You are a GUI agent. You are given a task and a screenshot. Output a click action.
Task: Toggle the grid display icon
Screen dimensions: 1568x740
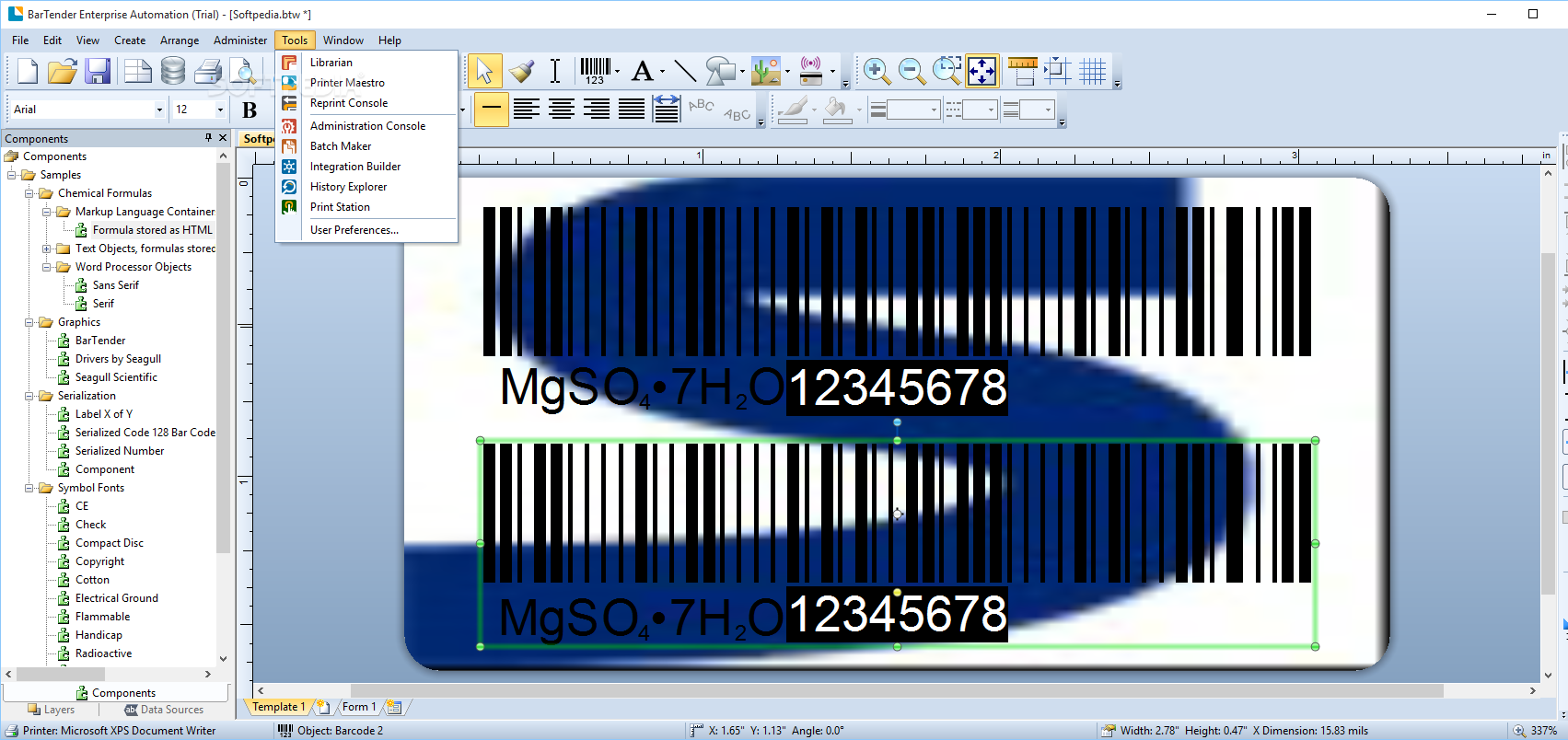1093,71
